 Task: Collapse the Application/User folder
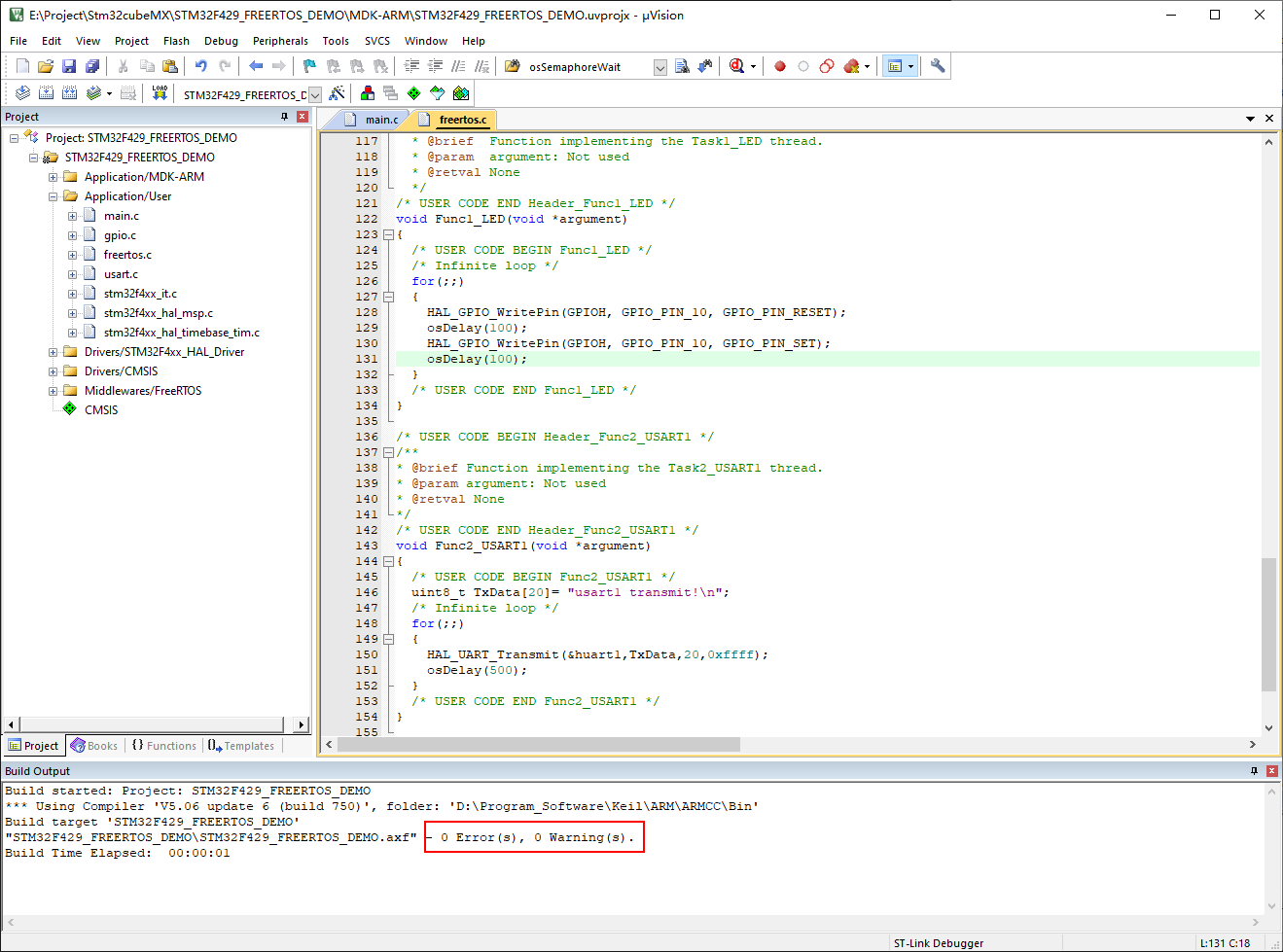point(53,196)
